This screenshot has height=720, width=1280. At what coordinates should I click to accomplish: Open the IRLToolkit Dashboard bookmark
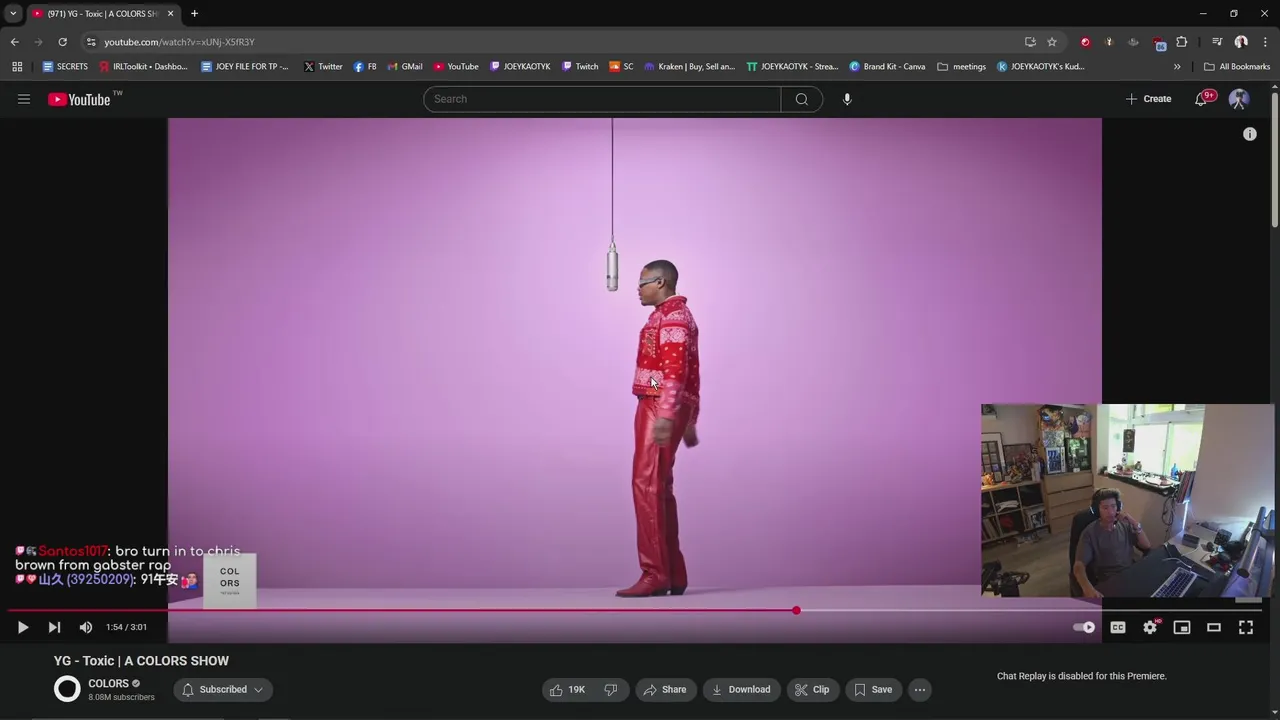pos(143,67)
